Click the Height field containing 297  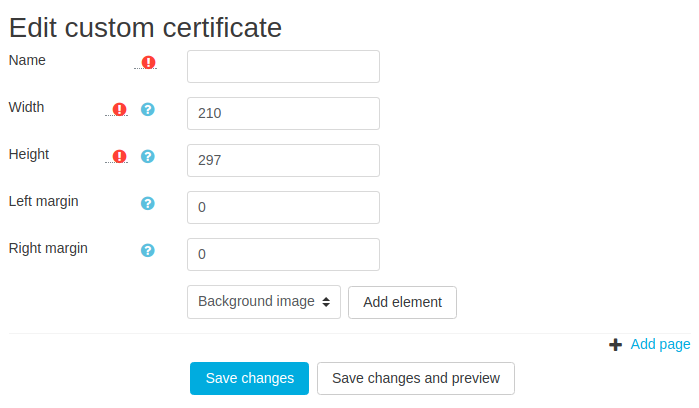[283, 161]
